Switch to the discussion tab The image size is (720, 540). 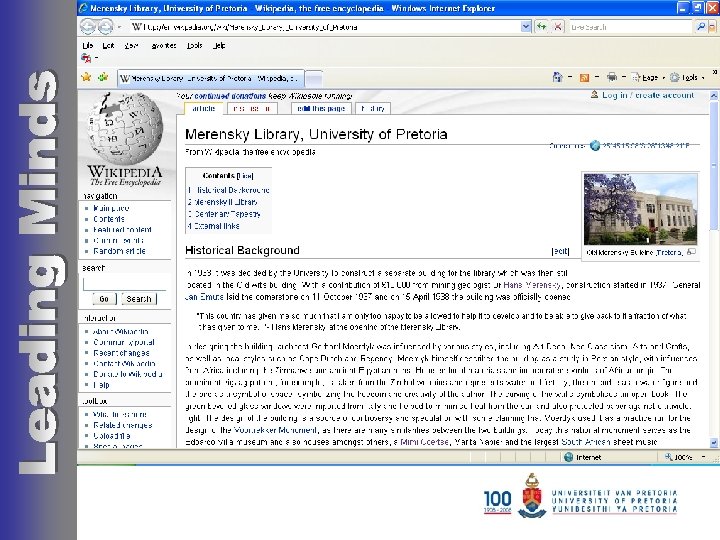tap(251, 108)
